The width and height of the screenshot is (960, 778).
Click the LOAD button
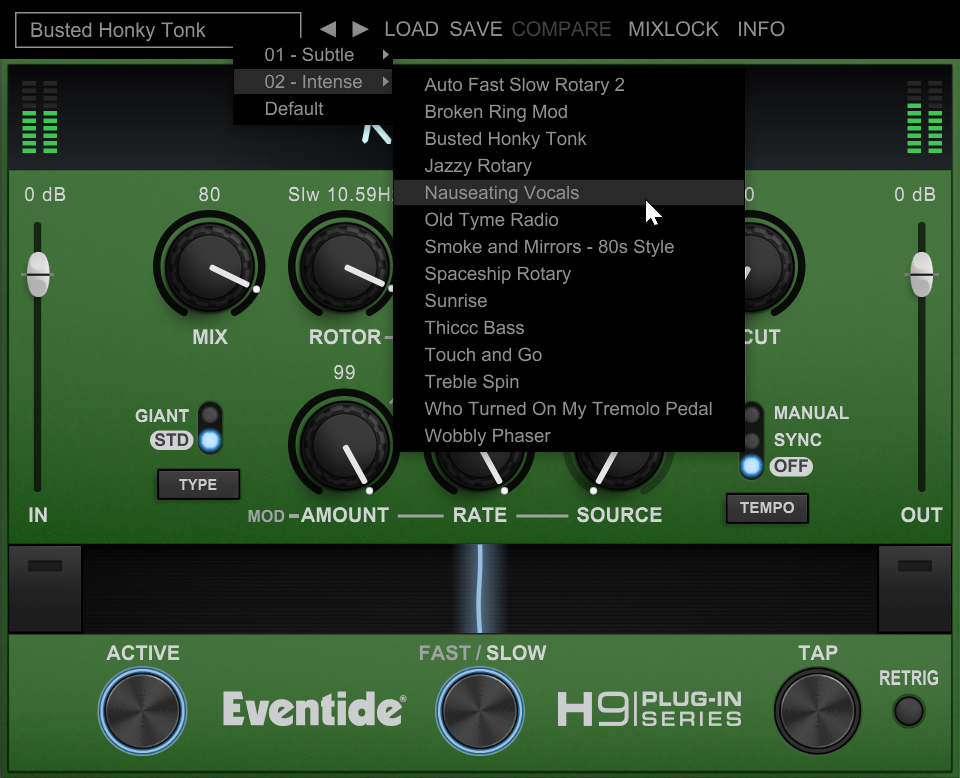coord(411,29)
